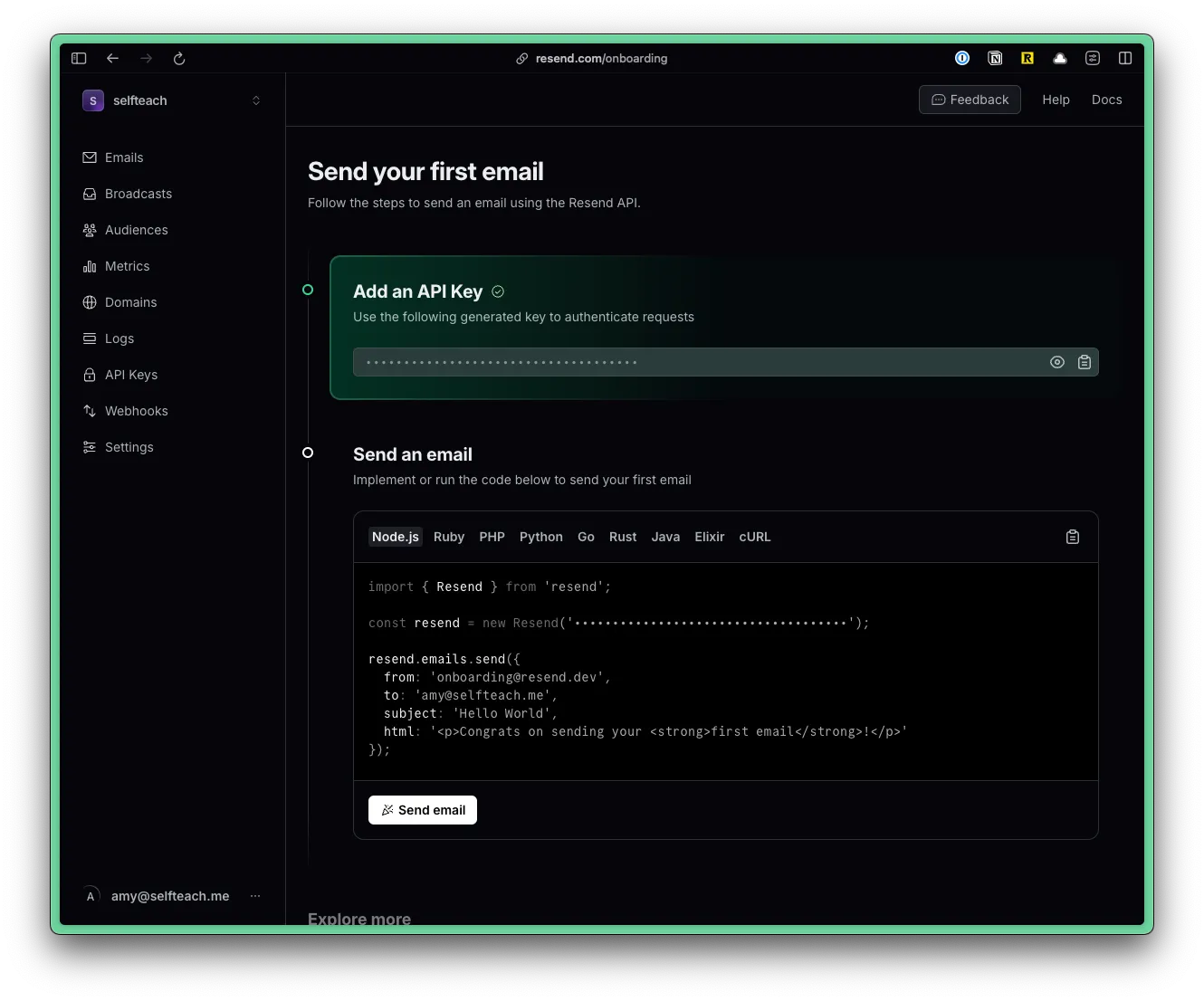Reveal the API key with eye icon
Image resolution: width=1204 pixels, height=1001 pixels.
click(x=1056, y=362)
